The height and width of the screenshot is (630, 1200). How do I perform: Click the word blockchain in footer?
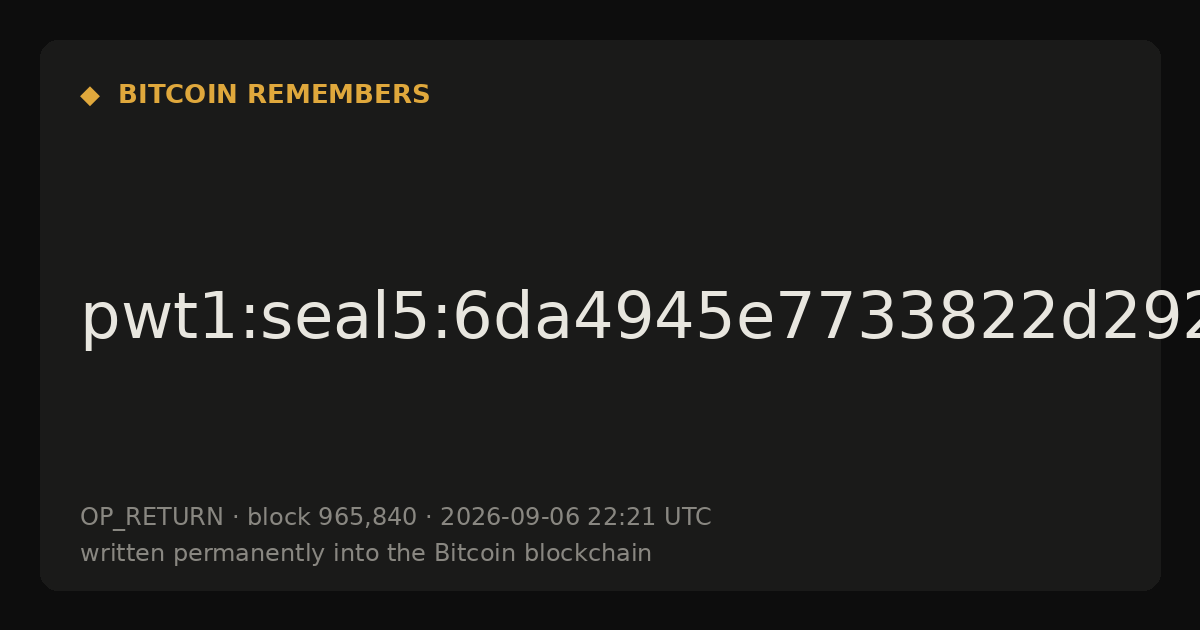(x=583, y=554)
